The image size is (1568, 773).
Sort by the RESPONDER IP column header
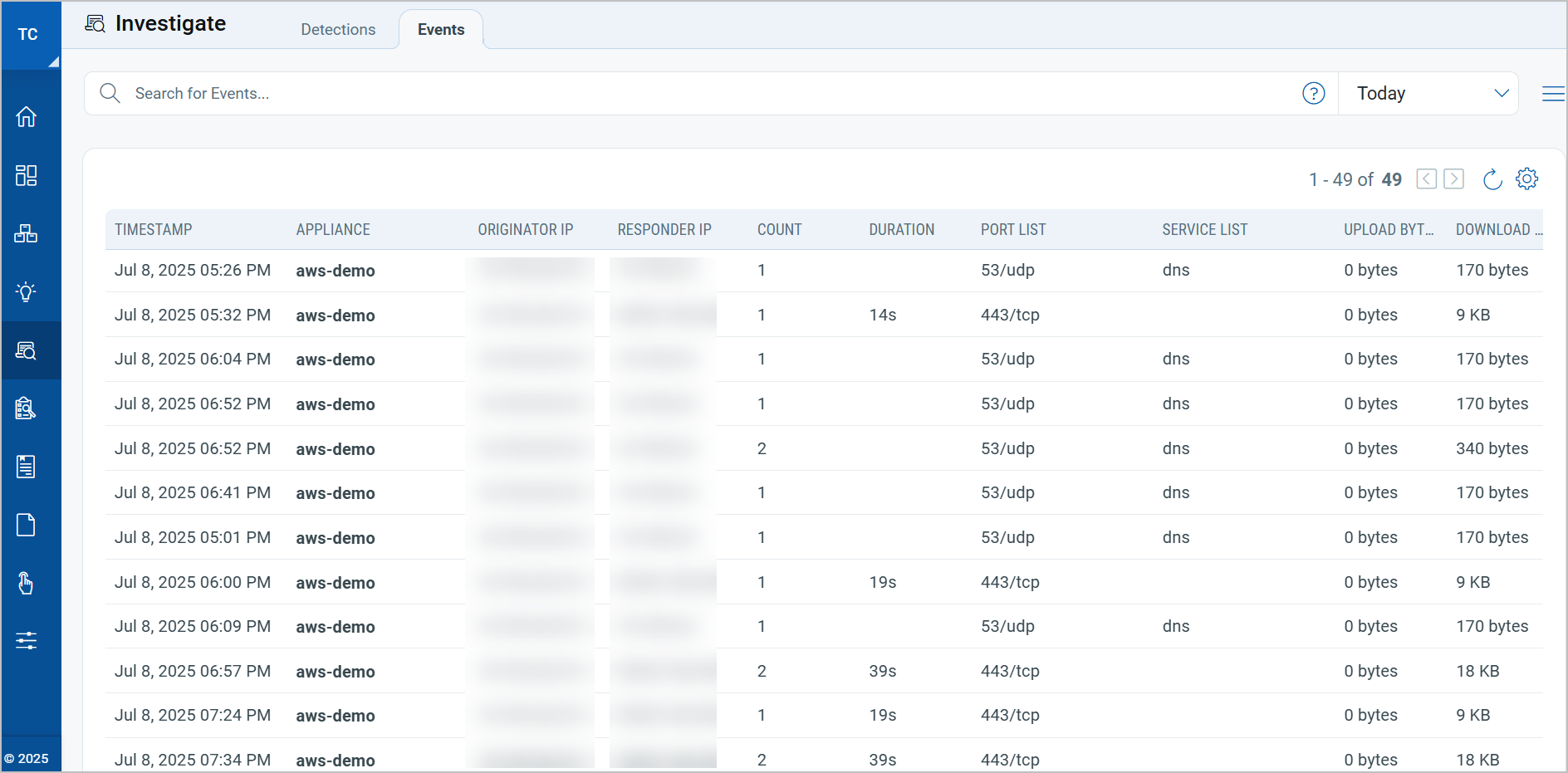coord(664,229)
